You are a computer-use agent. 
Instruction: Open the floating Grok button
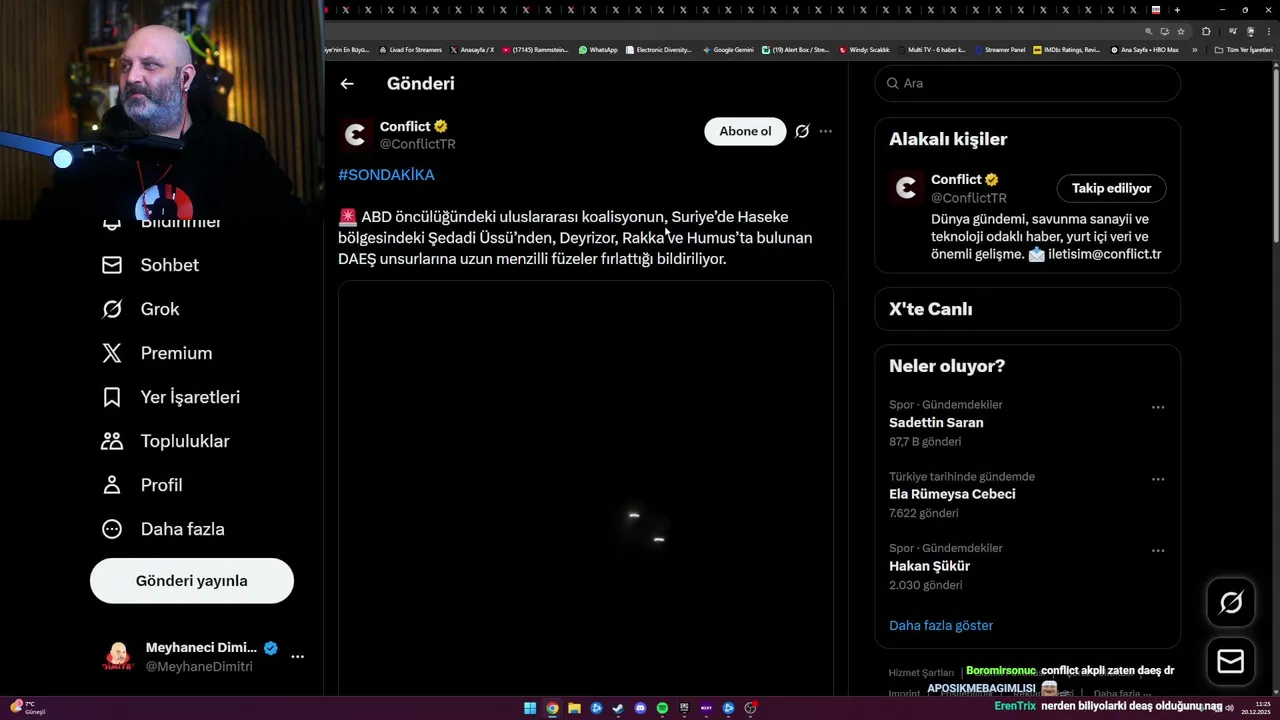coord(1231,602)
